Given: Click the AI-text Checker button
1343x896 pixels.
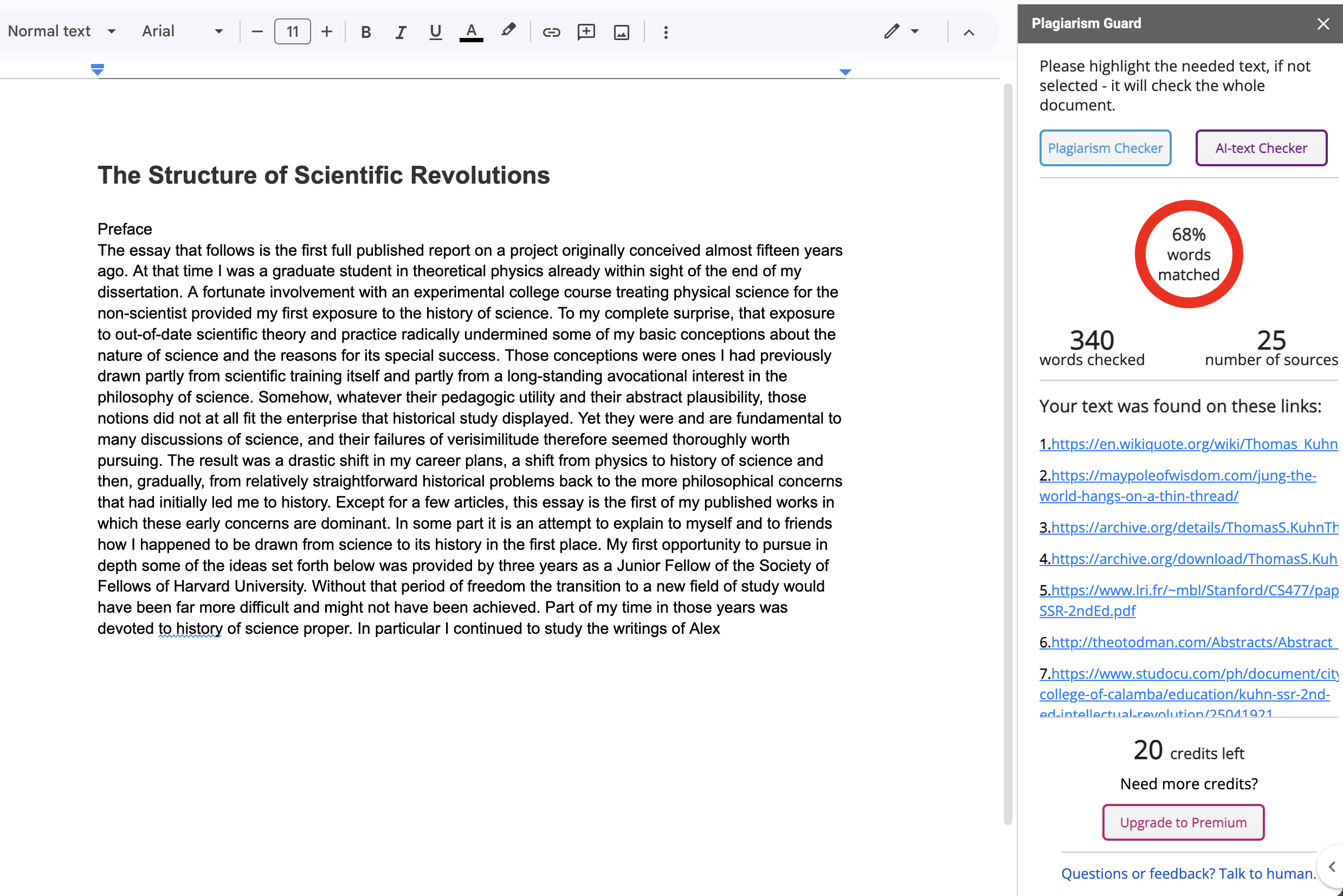Looking at the screenshot, I should [x=1261, y=148].
